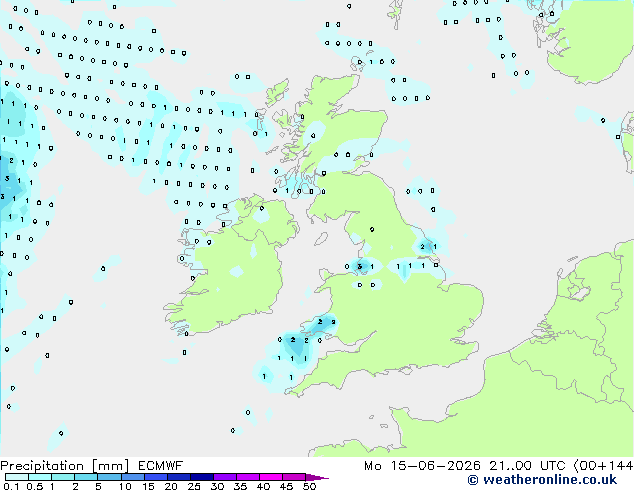Click the 30–35 mm purple legend swatch
The width and height of the screenshot is (634, 490).
[x=224, y=477]
